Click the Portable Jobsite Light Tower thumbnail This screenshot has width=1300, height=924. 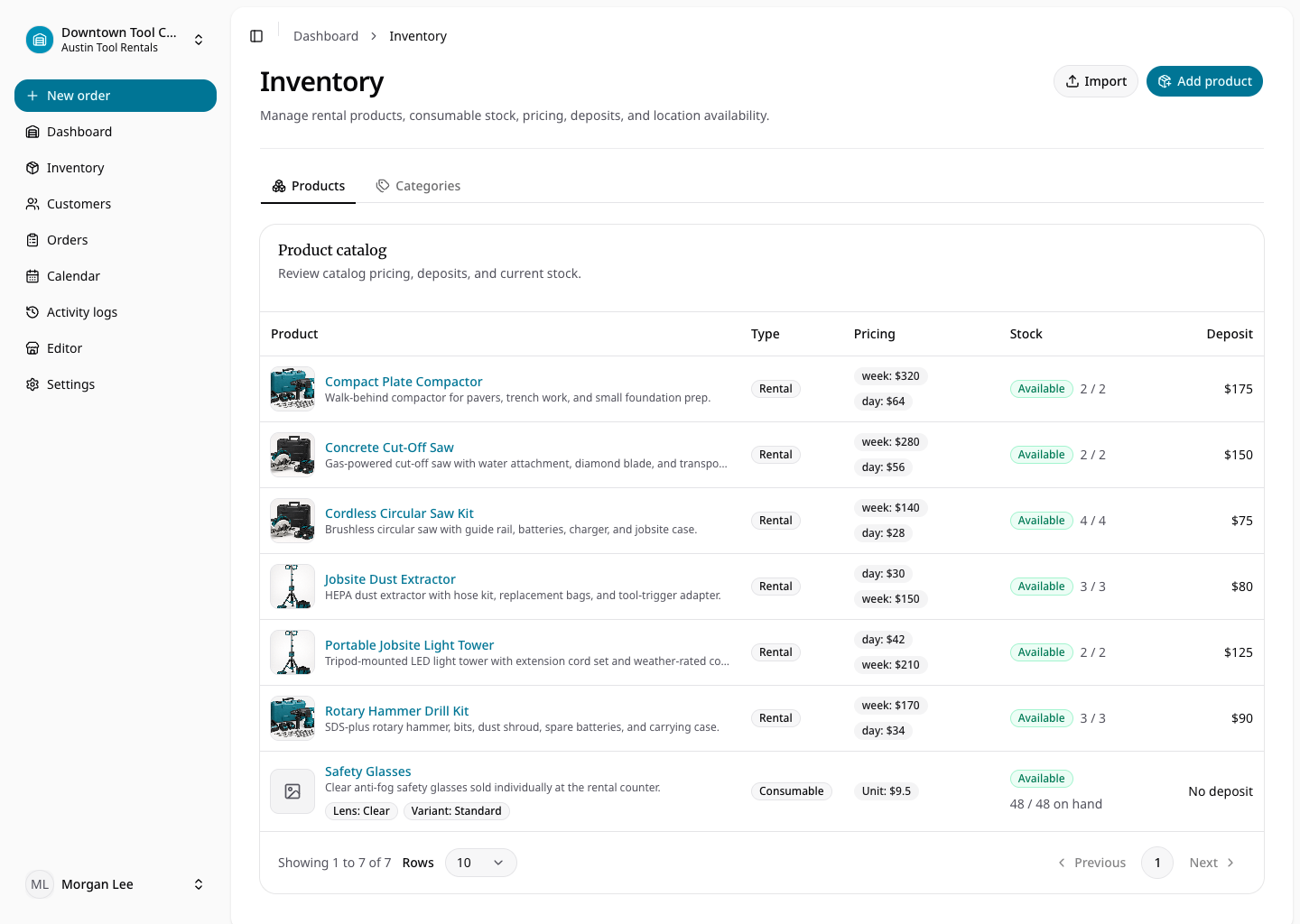tap(292, 652)
